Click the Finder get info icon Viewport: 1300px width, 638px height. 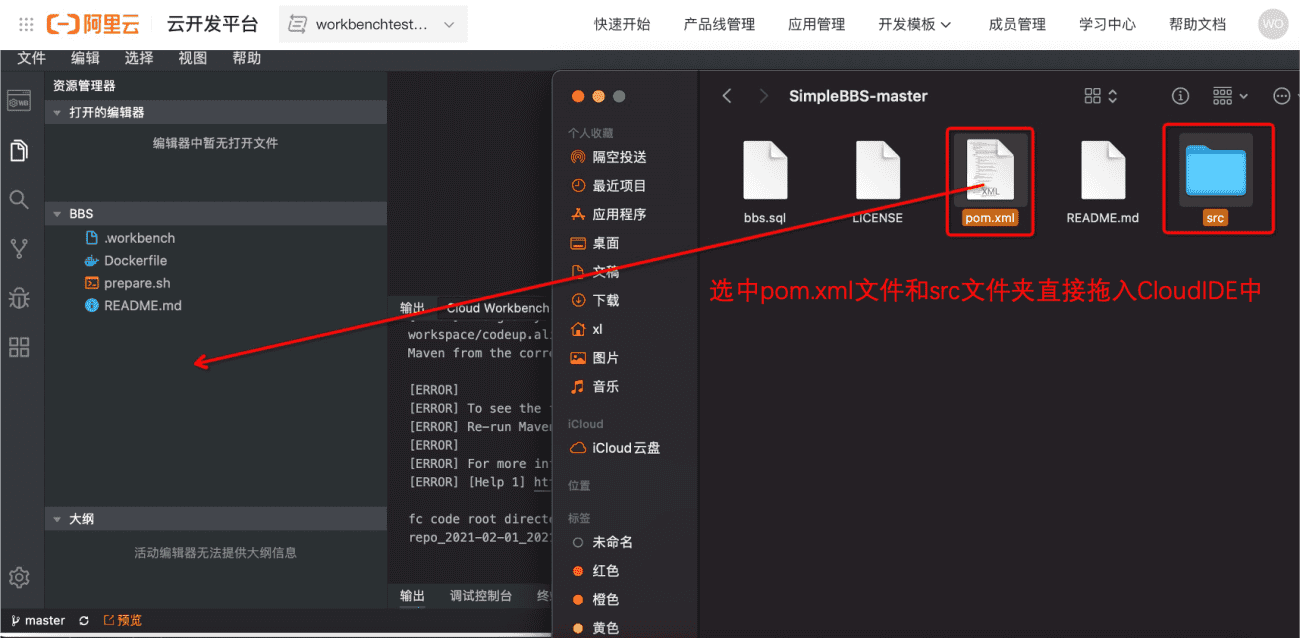pos(1181,96)
